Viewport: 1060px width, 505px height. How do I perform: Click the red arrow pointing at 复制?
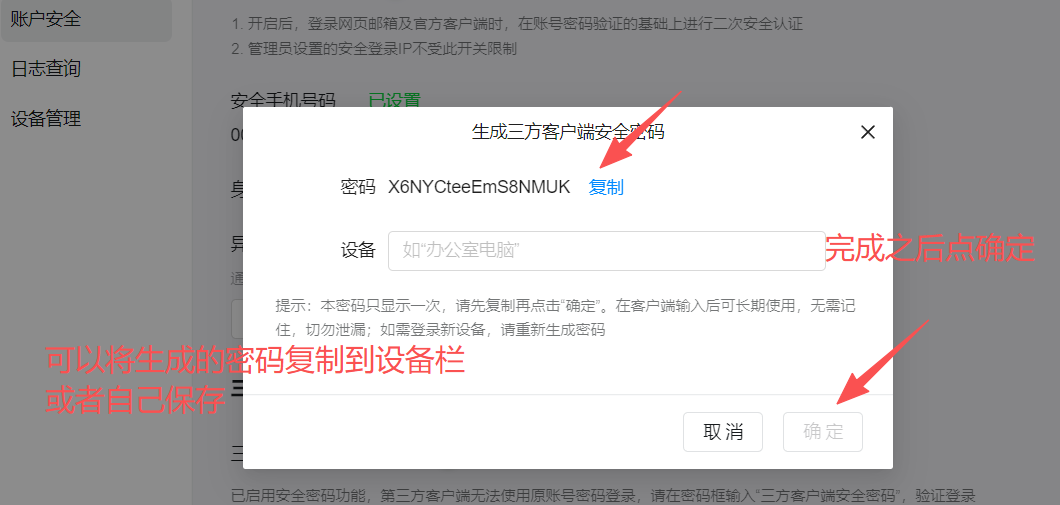click(x=640, y=130)
